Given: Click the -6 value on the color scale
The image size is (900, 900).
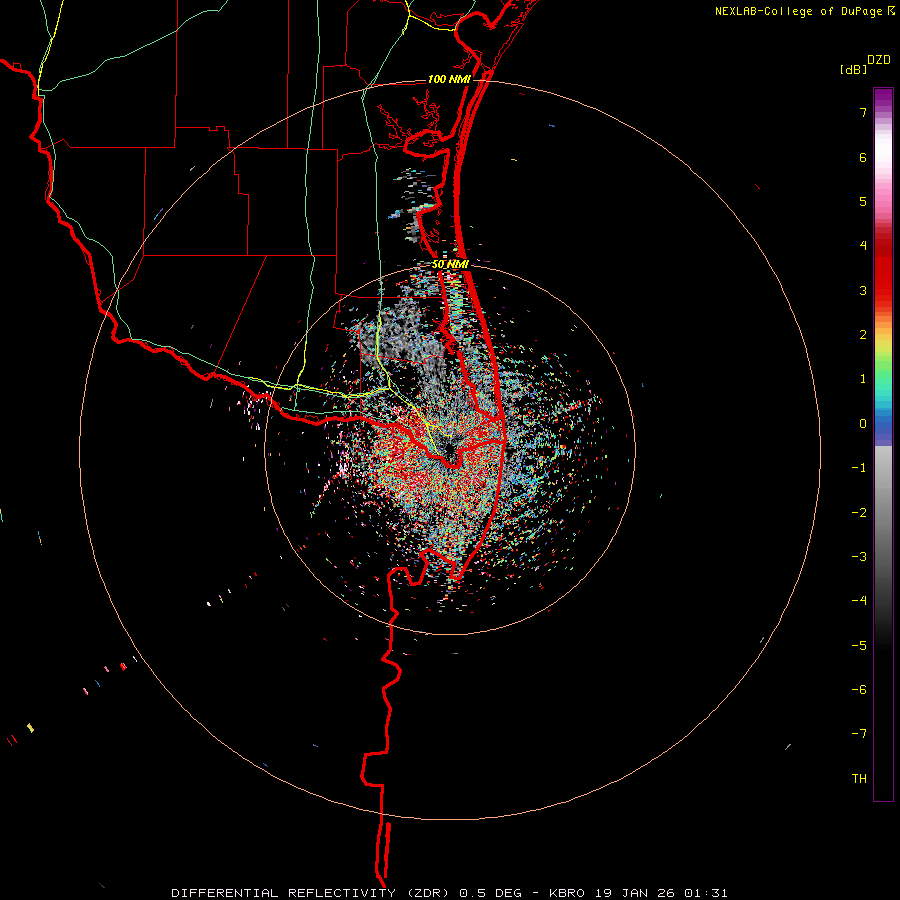Looking at the screenshot, I should (x=859, y=690).
